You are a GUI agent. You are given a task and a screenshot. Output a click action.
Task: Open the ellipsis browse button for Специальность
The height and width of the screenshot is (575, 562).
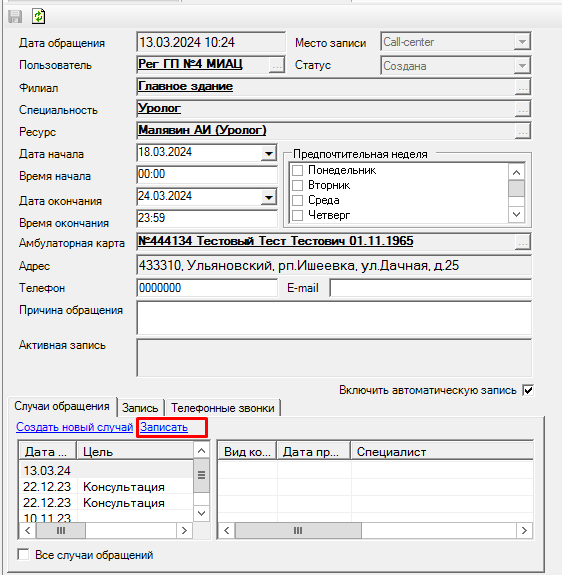click(x=523, y=109)
